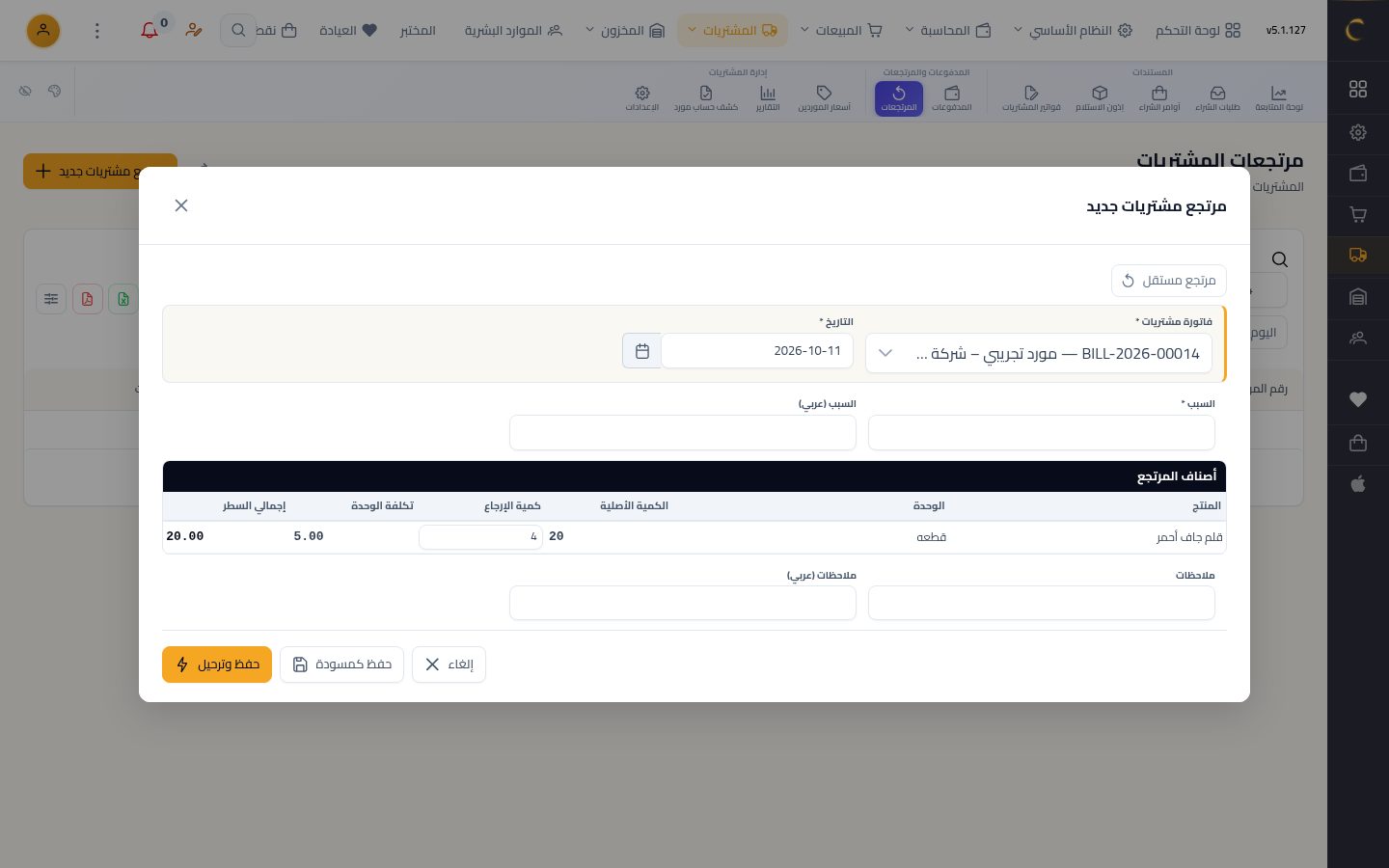Toggle the مرتجع مستقل standalone return option
The width and height of the screenshot is (1389, 868).
click(1169, 281)
